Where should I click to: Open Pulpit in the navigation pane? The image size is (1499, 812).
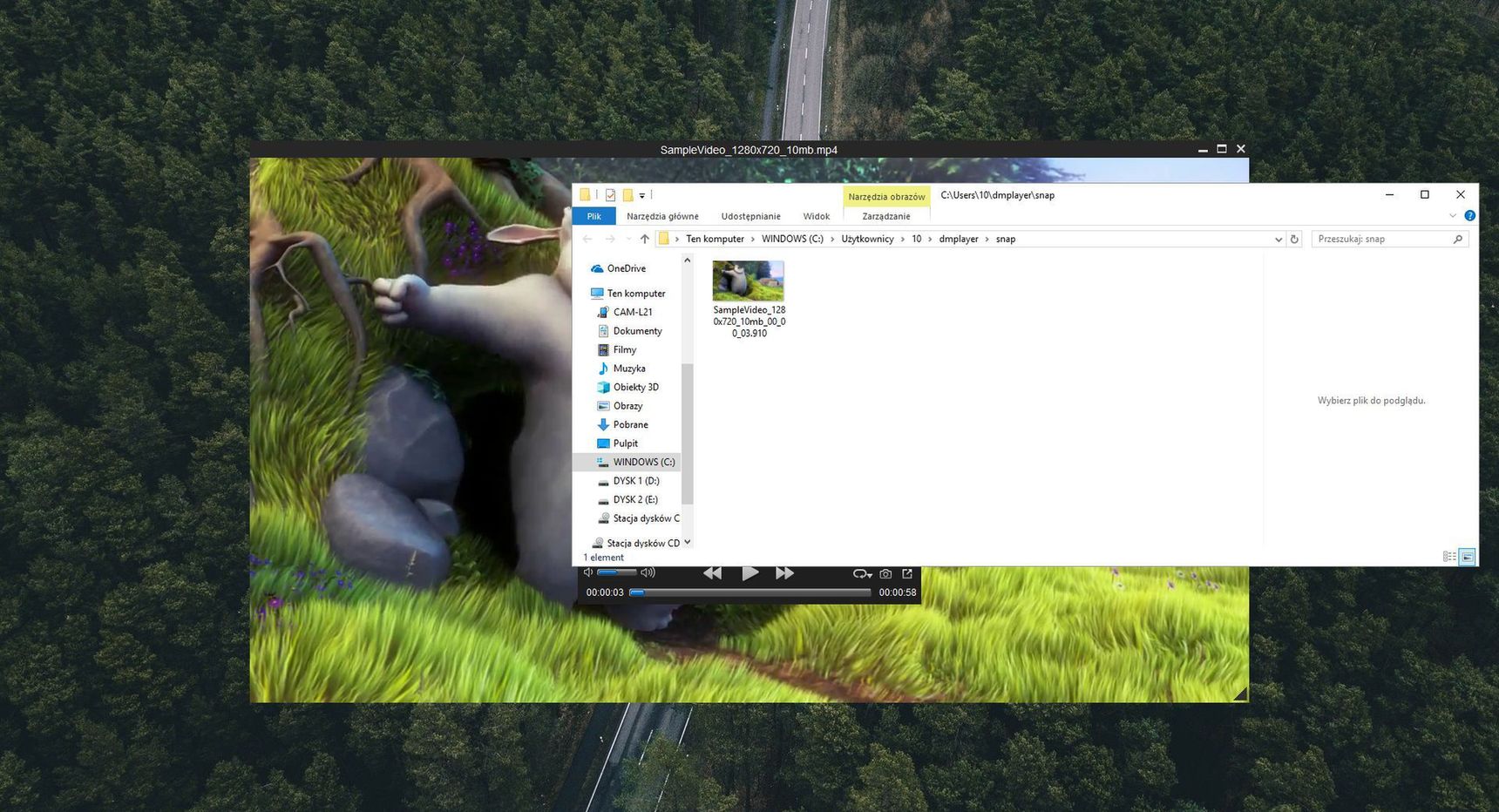618,443
